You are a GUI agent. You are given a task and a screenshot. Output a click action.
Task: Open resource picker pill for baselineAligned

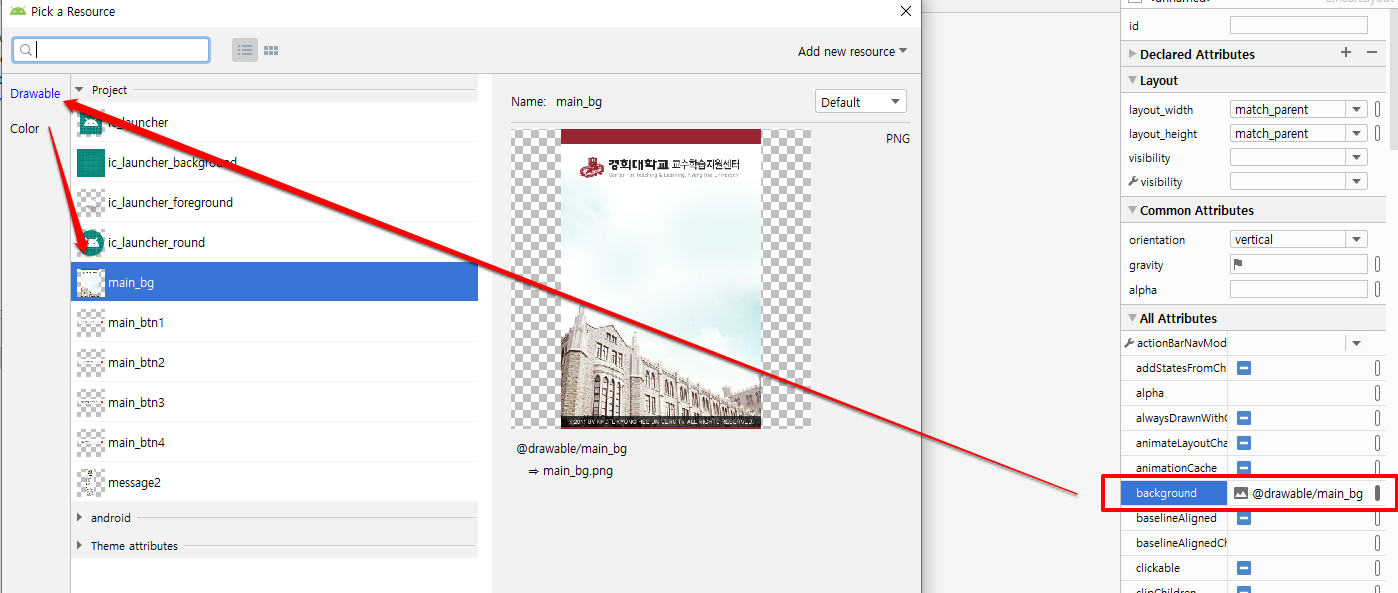(x=1378, y=518)
